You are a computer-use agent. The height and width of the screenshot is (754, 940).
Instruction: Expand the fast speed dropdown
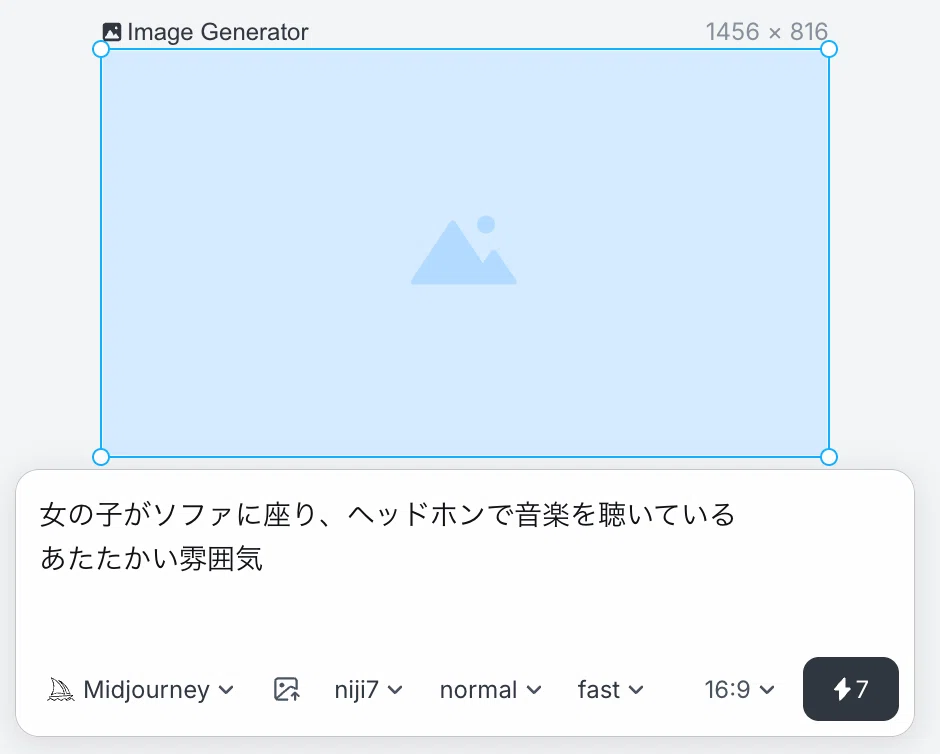coord(610,689)
